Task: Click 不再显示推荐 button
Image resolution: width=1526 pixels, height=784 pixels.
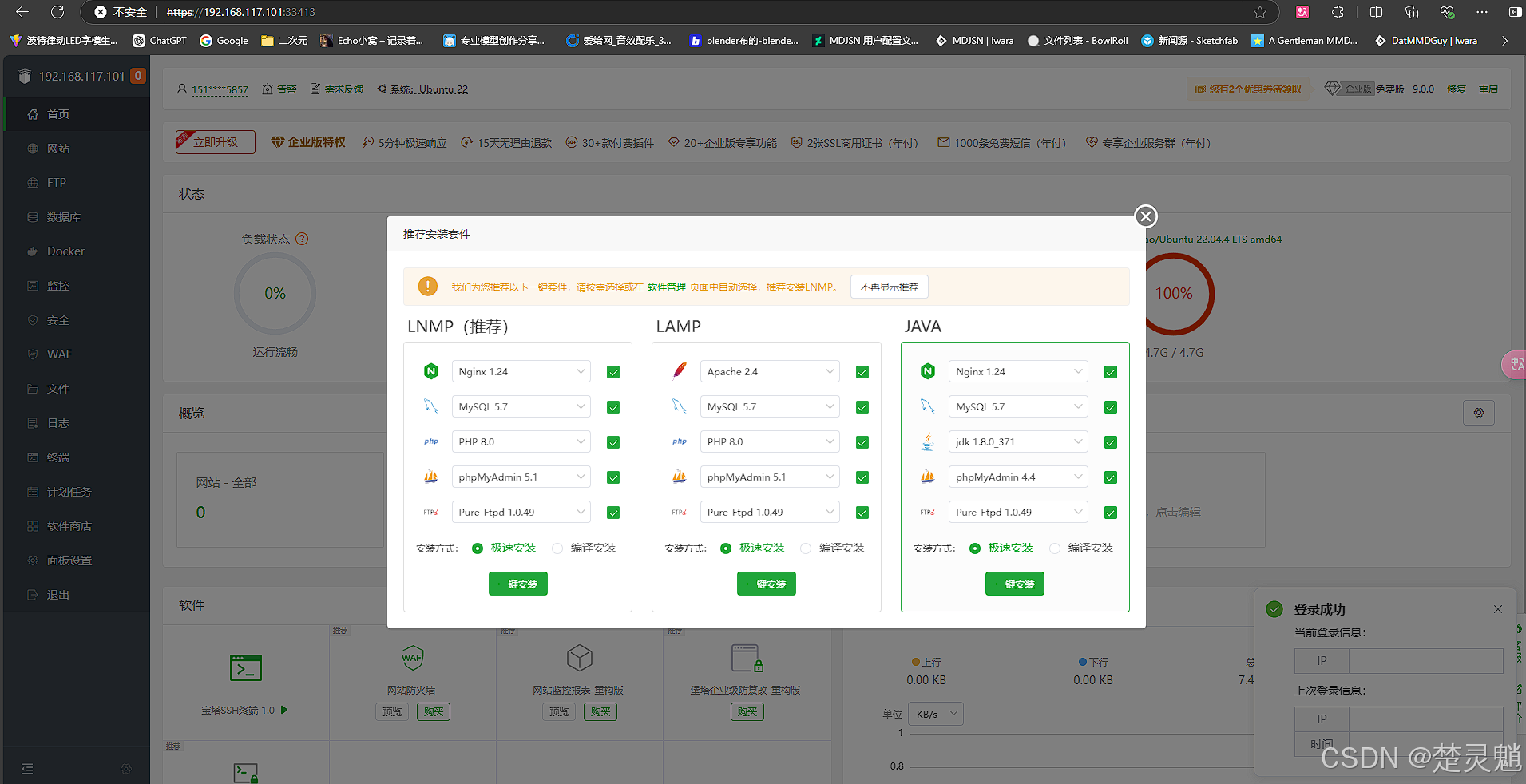Action: 890,287
